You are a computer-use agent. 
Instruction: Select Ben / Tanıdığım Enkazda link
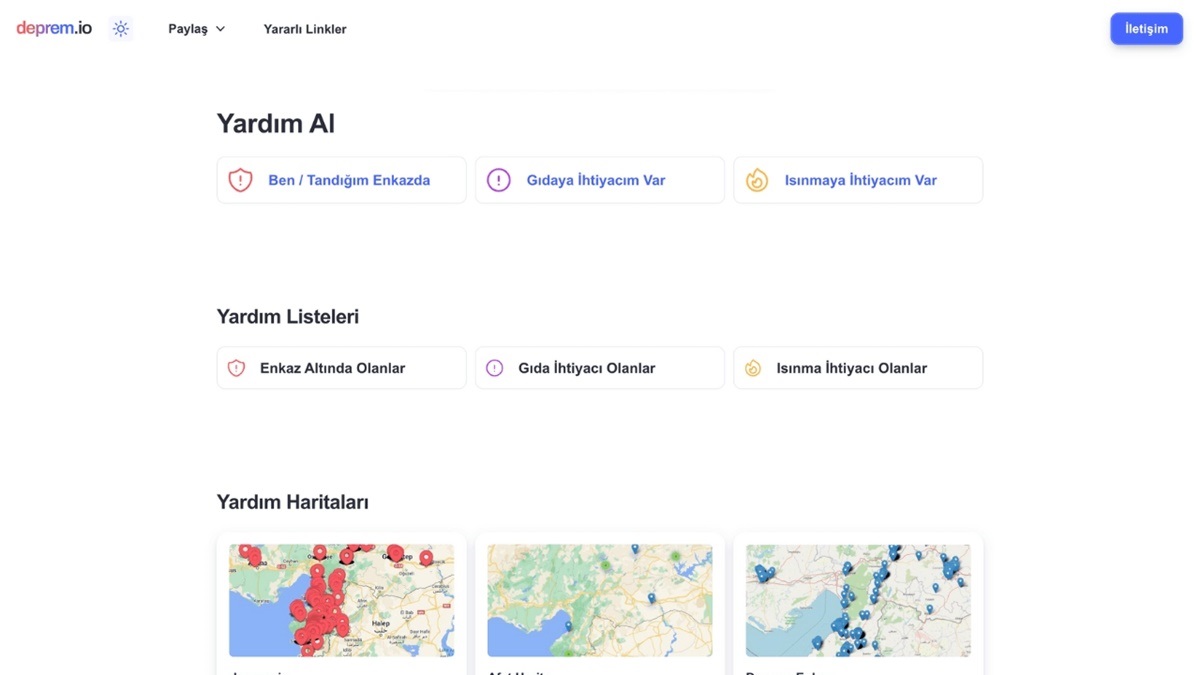[x=349, y=180]
